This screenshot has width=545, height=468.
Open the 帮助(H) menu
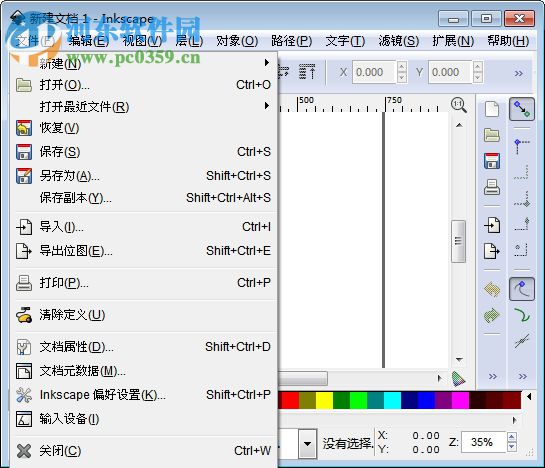(x=508, y=41)
